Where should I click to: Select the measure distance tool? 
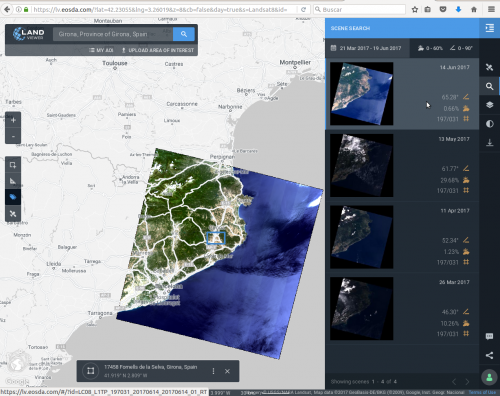[x=13, y=181]
